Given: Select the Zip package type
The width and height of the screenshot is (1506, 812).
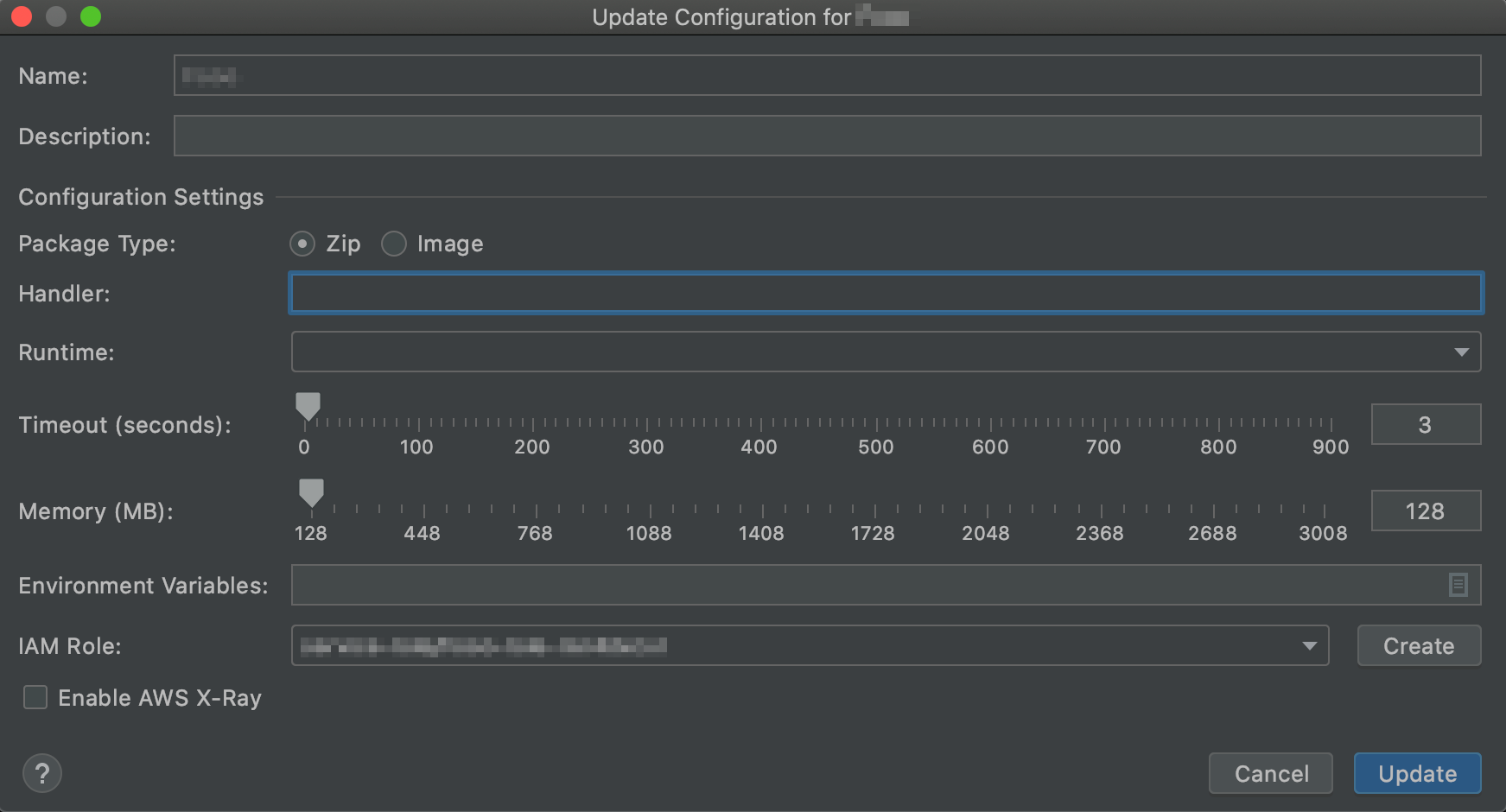Looking at the screenshot, I should (302, 244).
